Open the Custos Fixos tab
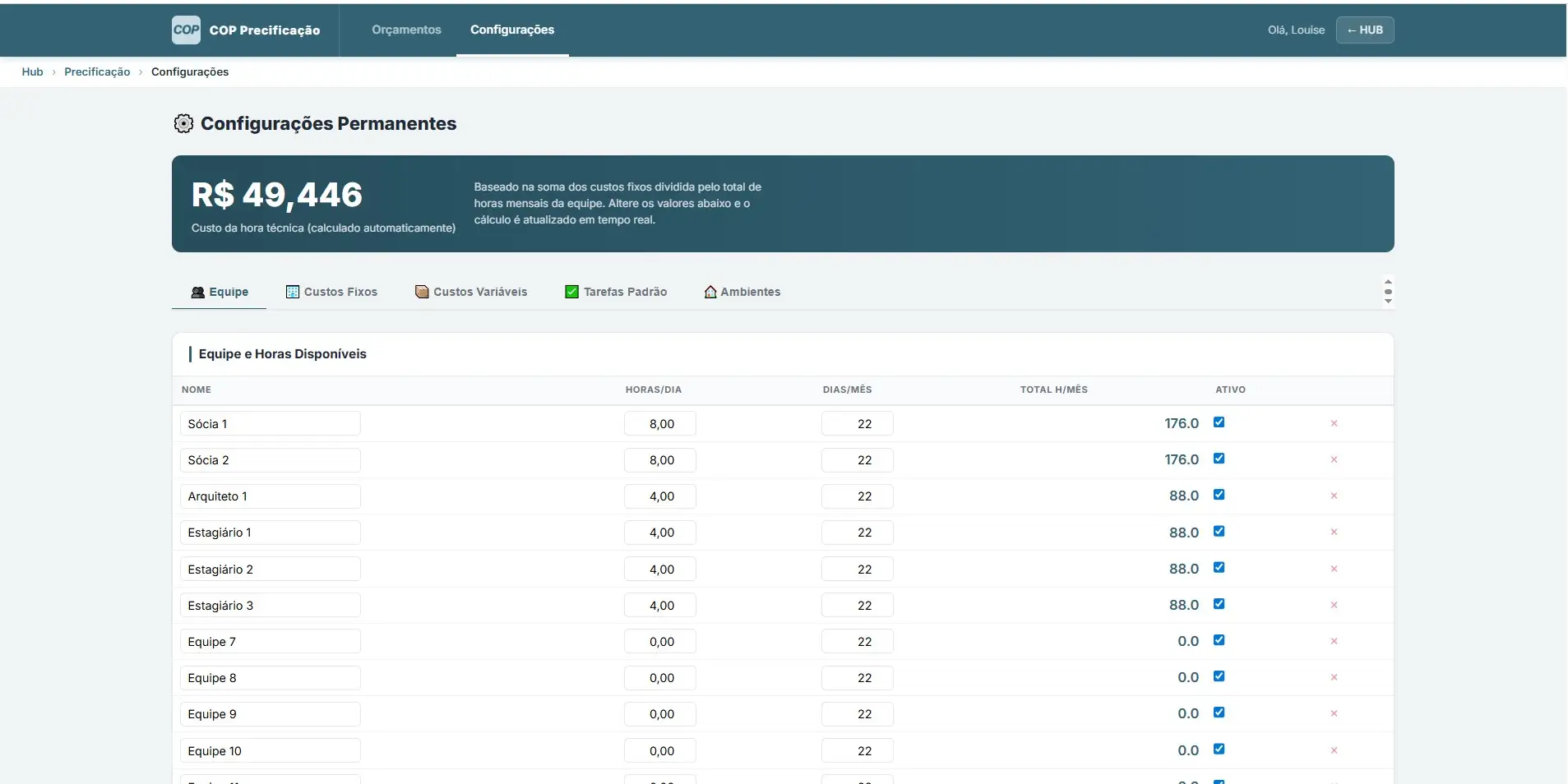The image size is (1568, 784). (x=331, y=292)
